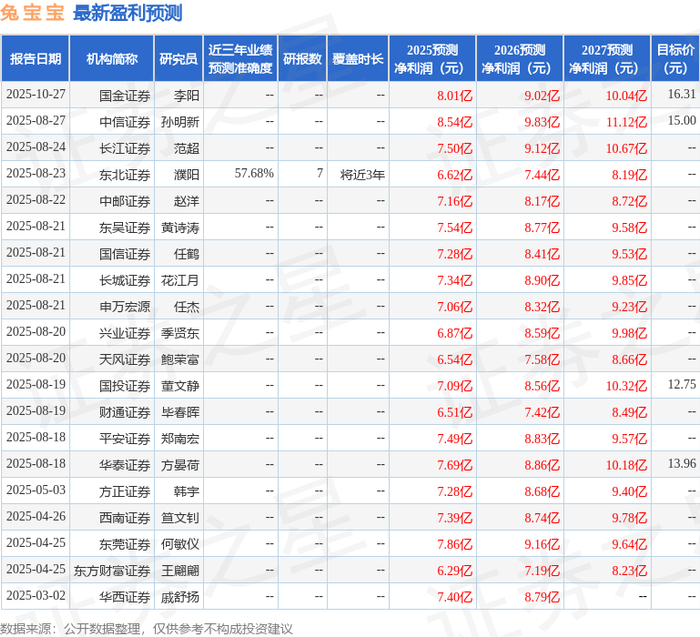The width and height of the screenshot is (700, 637).
Task: Click researcher name 鲍荣富
Action: pos(180,359)
